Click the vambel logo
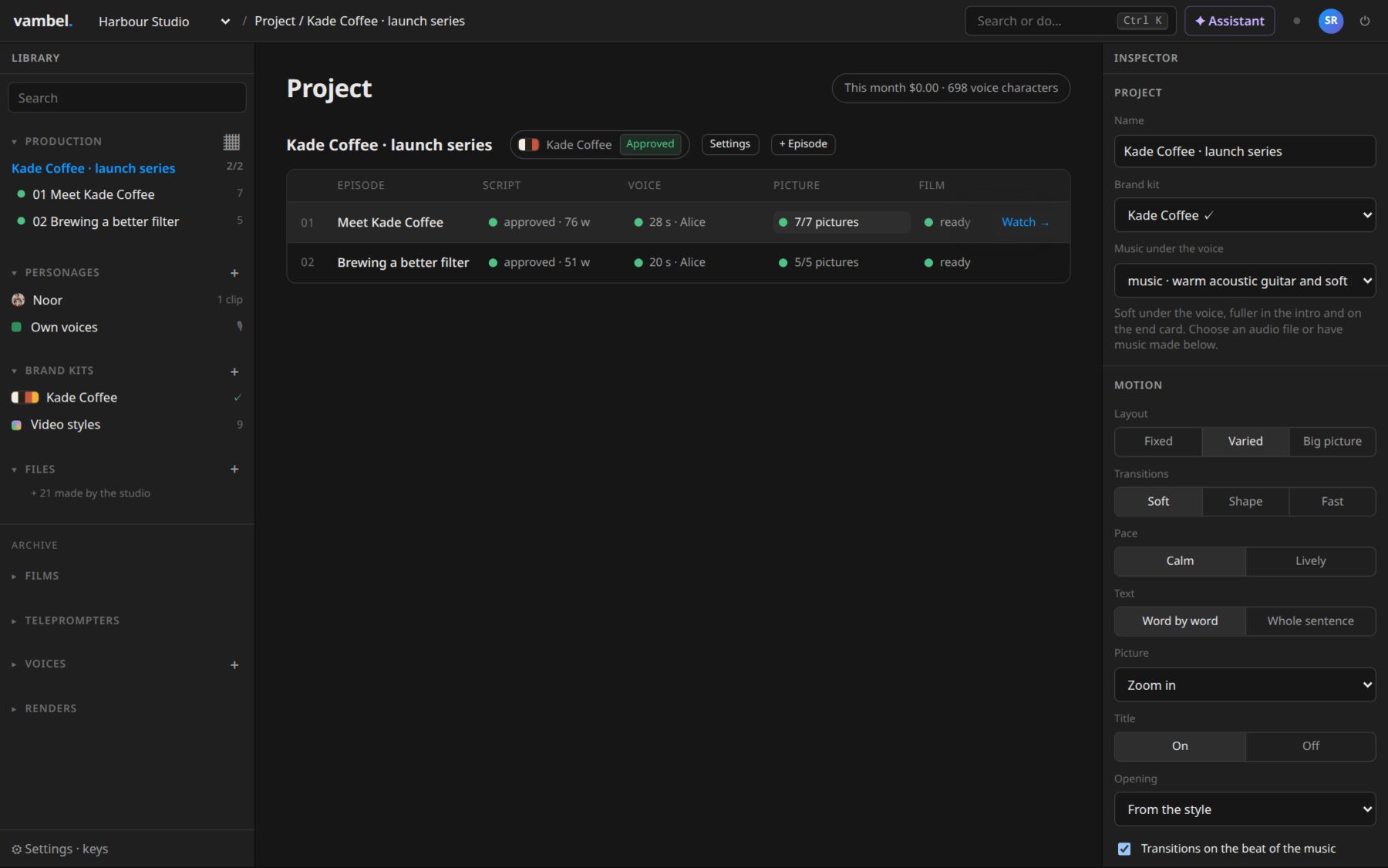The image size is (1388, 868). [x=42, y=21]
